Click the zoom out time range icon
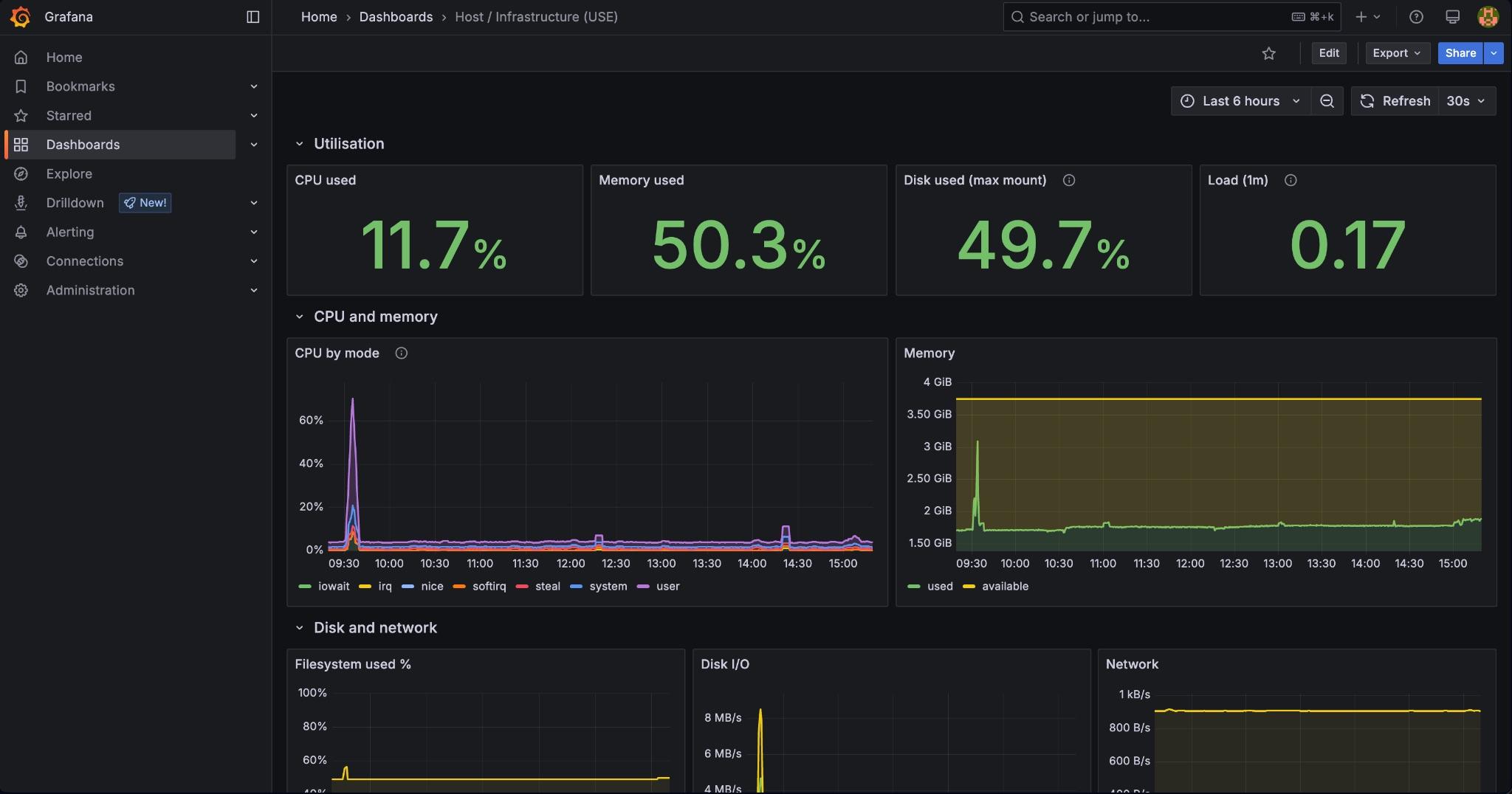Screen dimensions: 1512x794 pos(1327,101)
